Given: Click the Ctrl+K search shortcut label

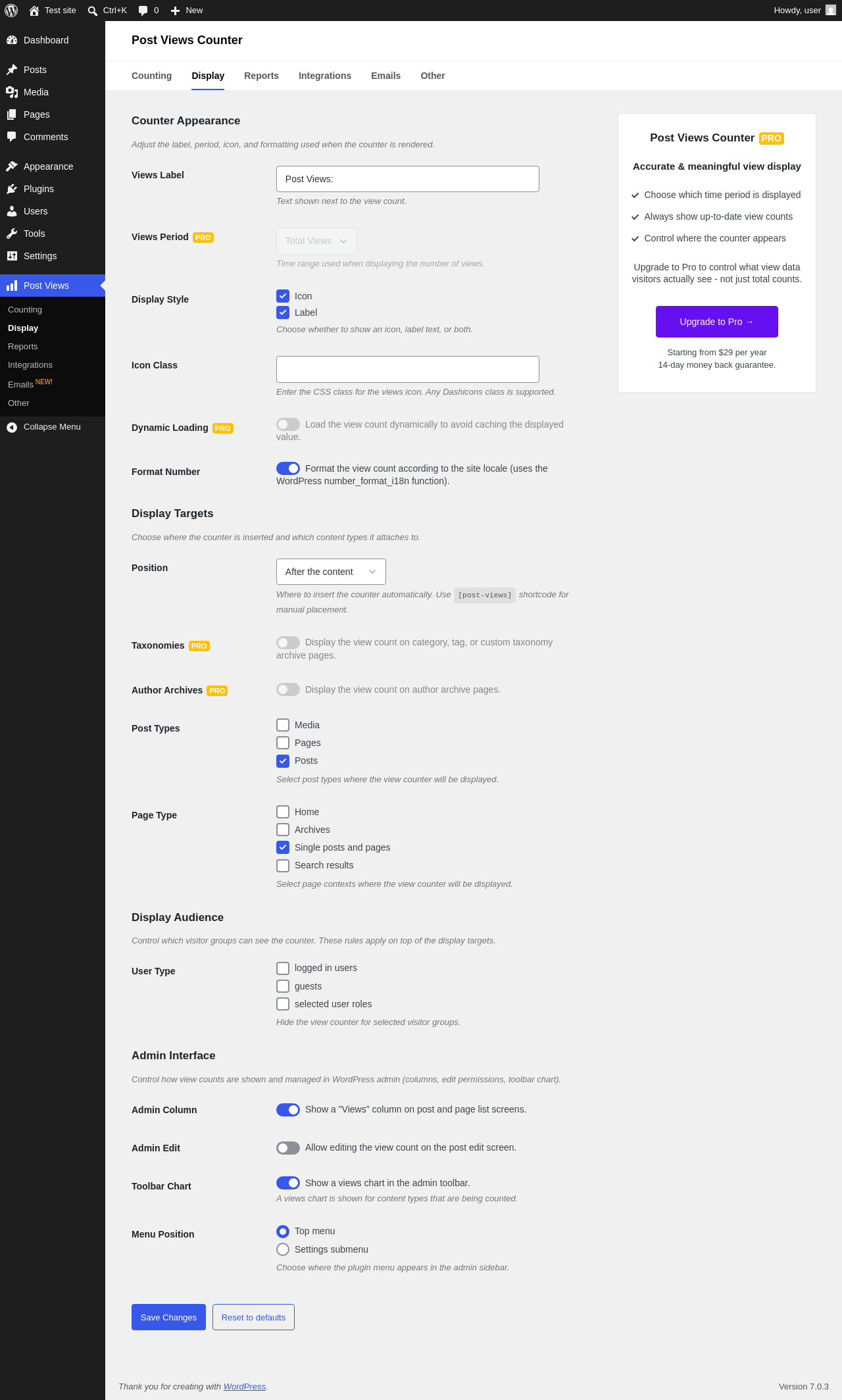Looking at the screenshot, I should click(115, 11).
